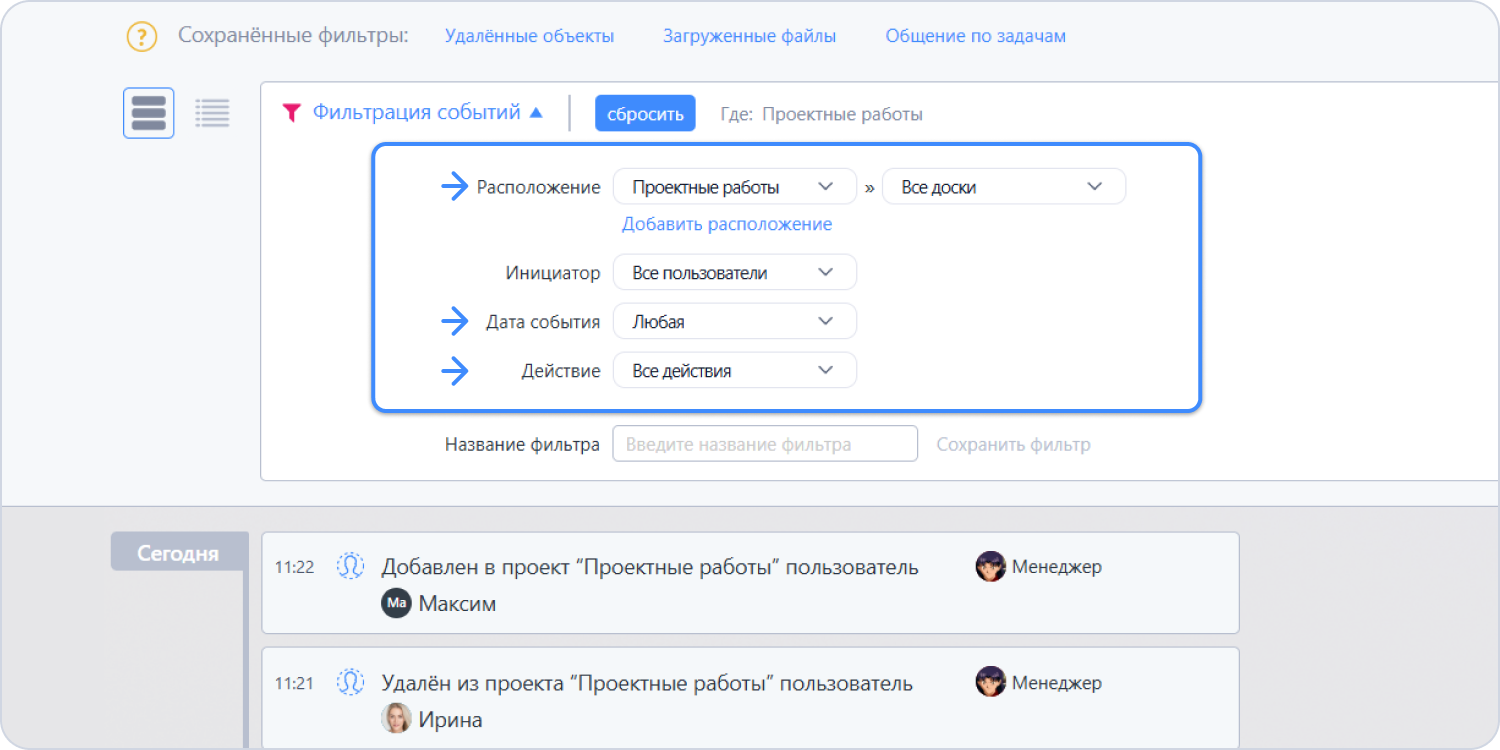Click Сохранить фильтр
The image size is (1500, 750).
pyautogui.click(x=1013, y=444)
